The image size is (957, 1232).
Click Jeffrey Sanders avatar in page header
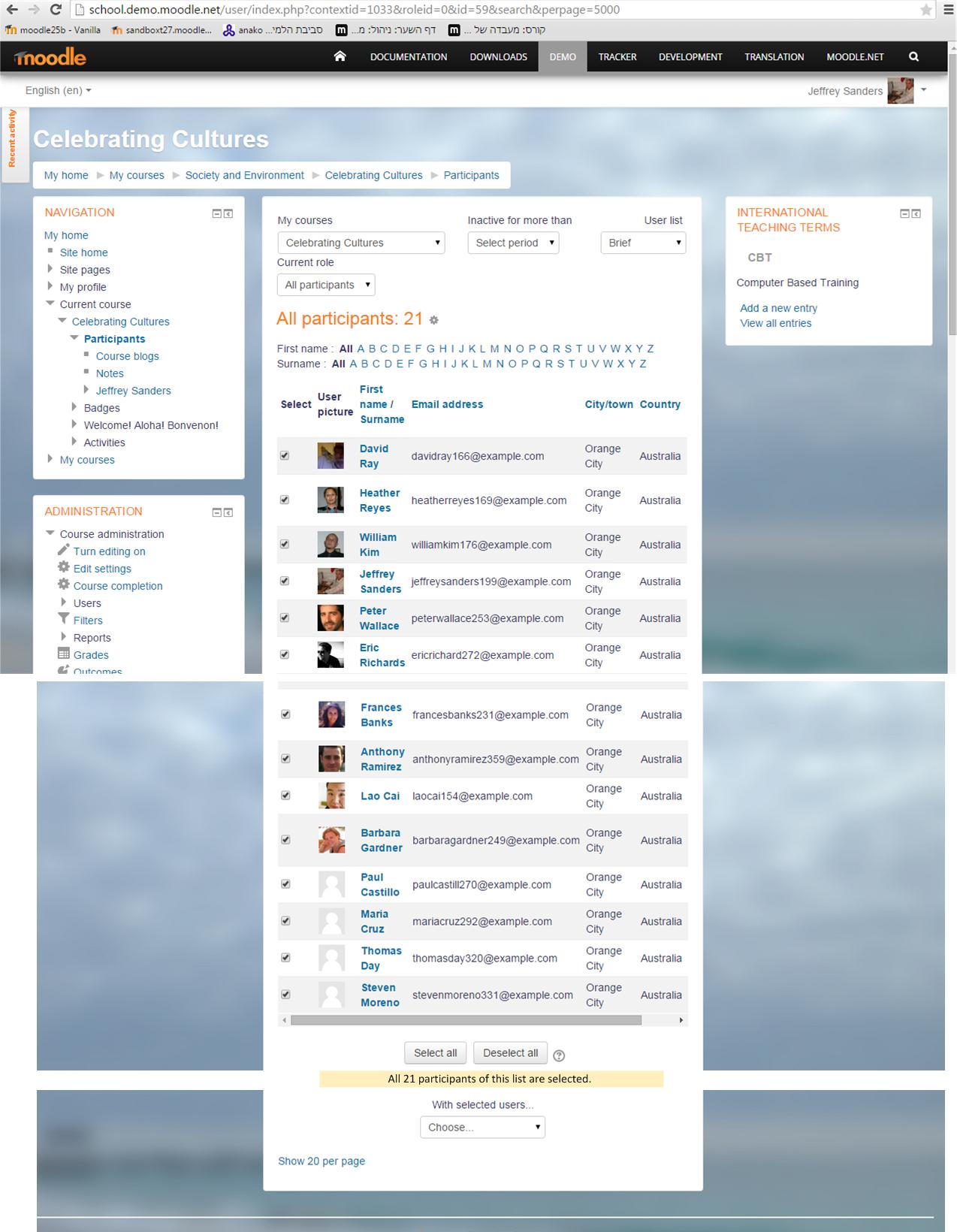(901, 91)
